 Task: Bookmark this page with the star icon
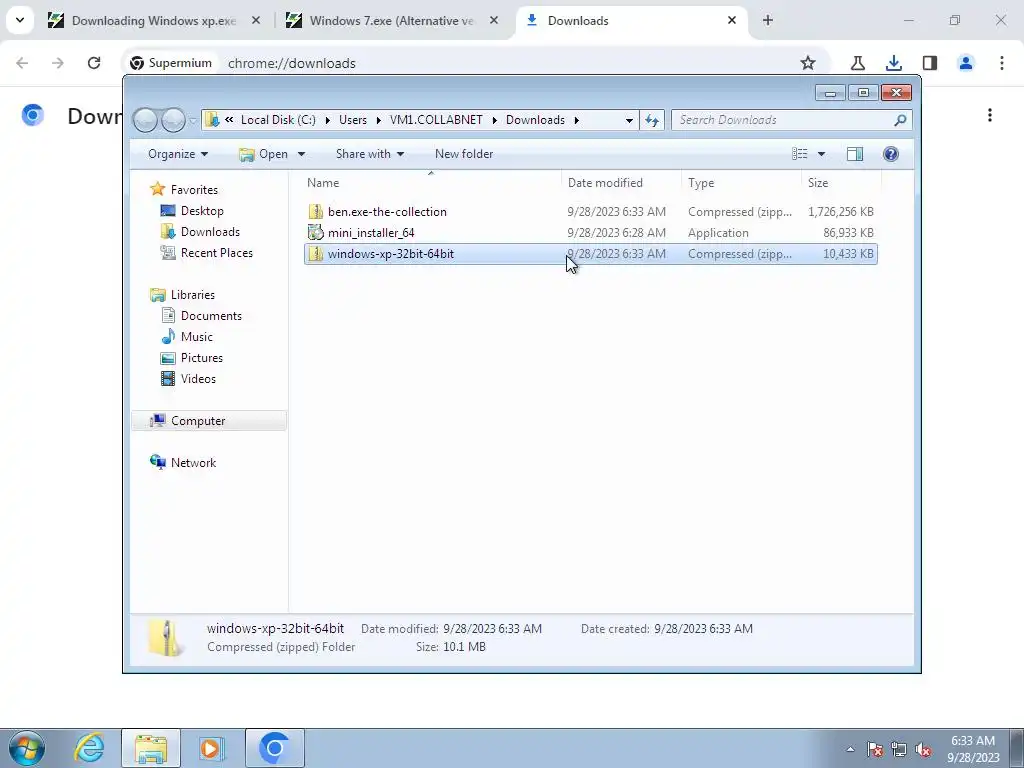808,63
